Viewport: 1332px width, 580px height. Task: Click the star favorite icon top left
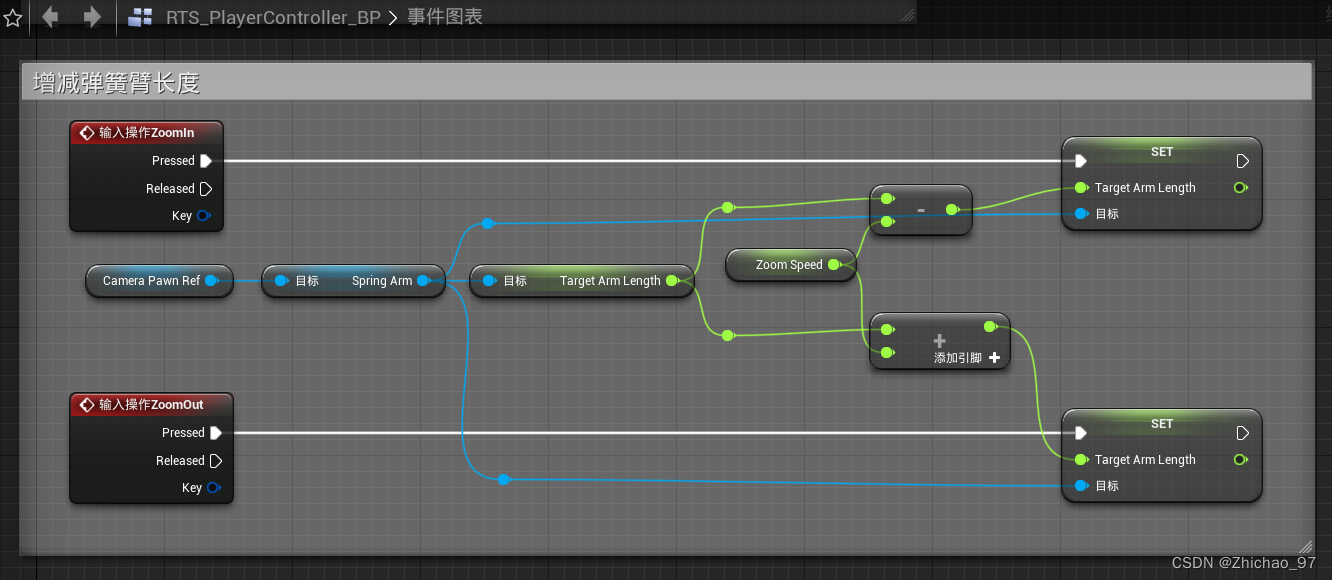[12, 15]
